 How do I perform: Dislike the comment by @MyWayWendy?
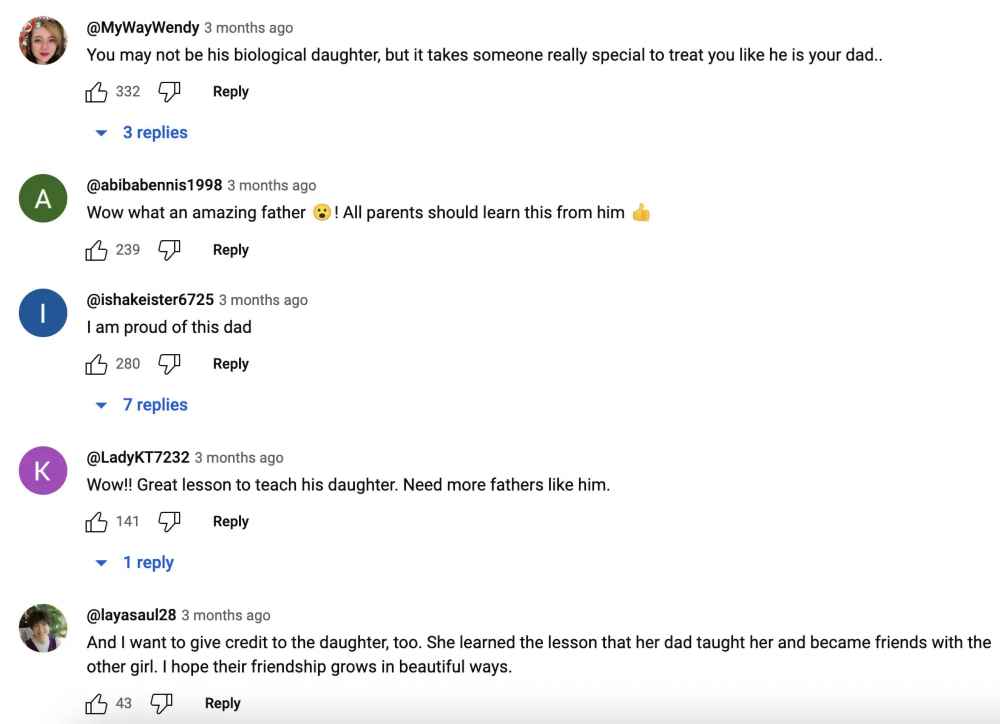coord(169,92)
